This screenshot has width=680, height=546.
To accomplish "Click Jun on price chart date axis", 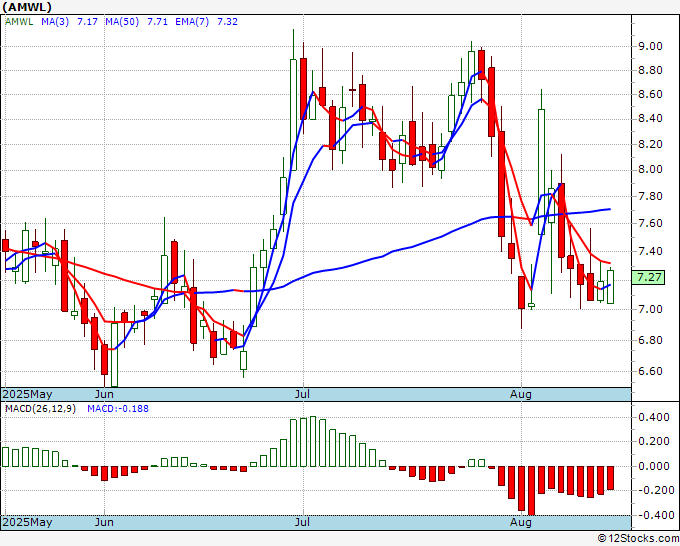I will click(105, 394).
